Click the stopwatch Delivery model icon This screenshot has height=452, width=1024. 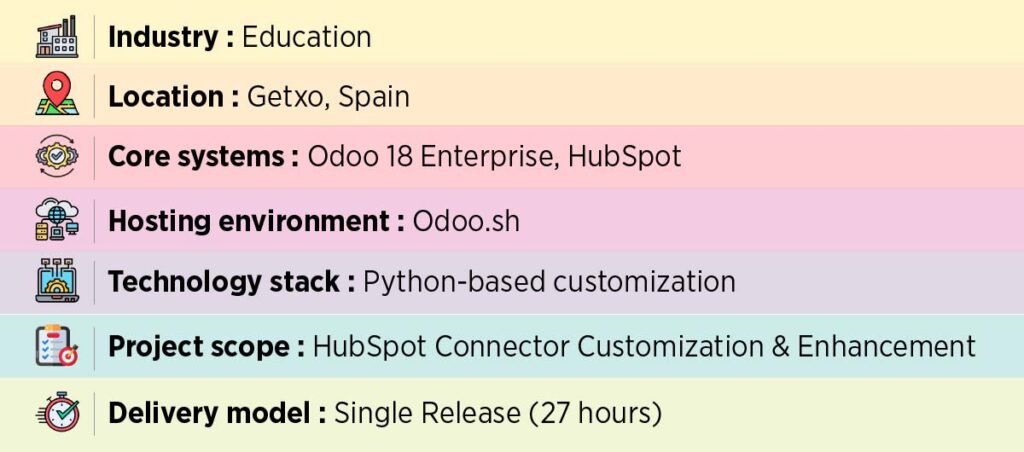(57, 411)
